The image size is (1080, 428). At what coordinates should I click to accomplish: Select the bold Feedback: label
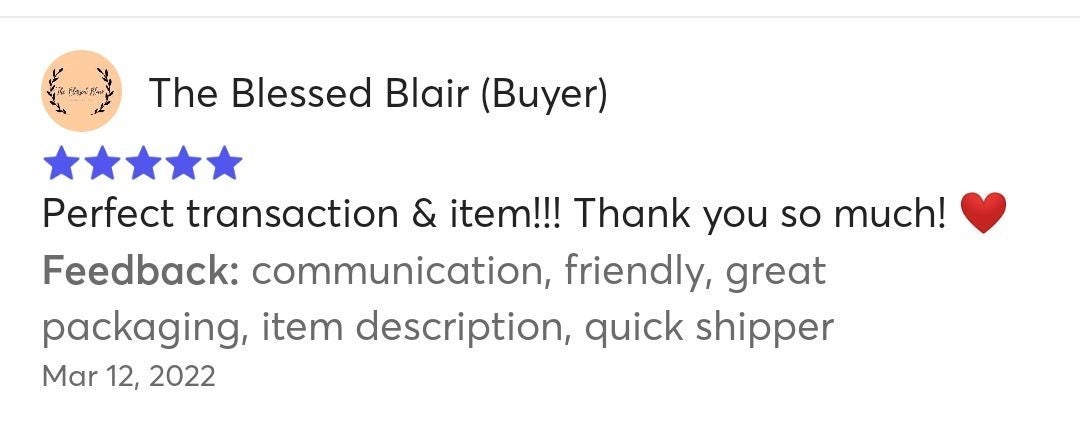[x=141, y=270]
